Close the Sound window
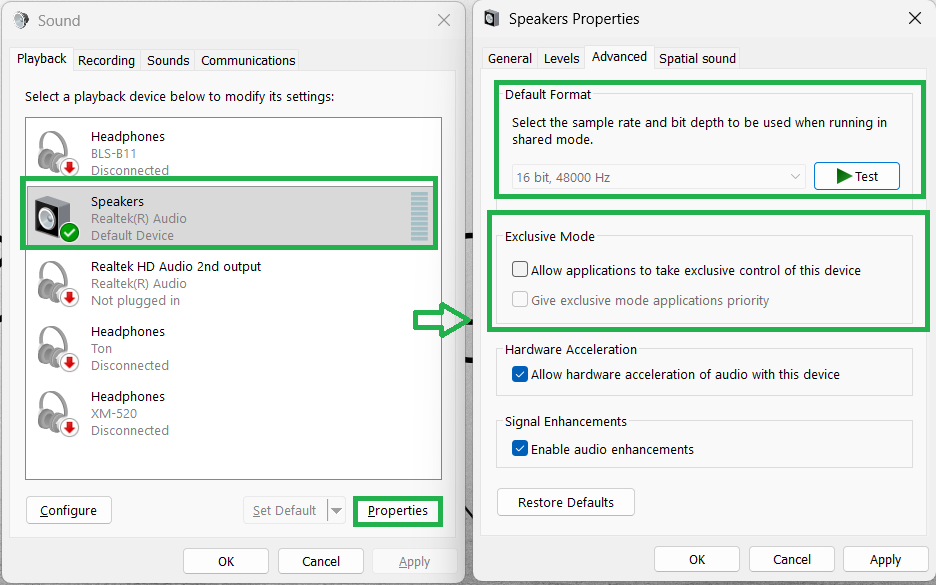The height and width of the screenshot is (585, 936). [444, 20]
